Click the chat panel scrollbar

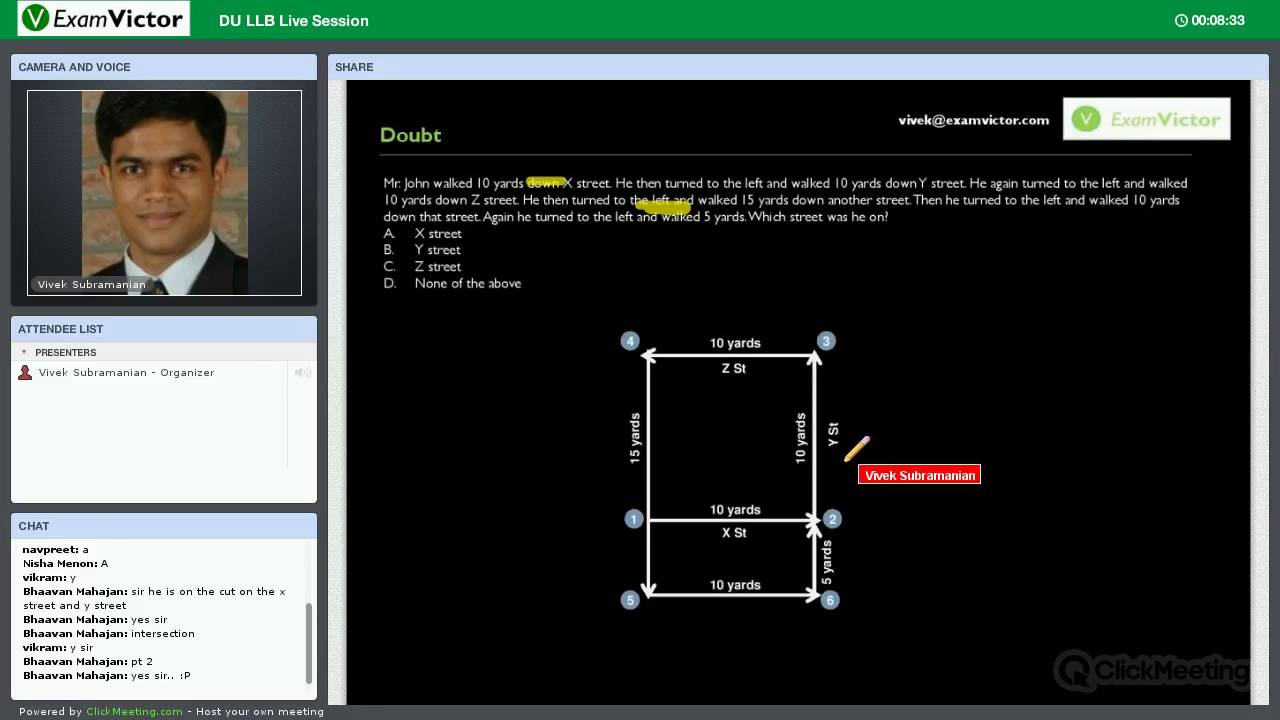coord(308,643)
